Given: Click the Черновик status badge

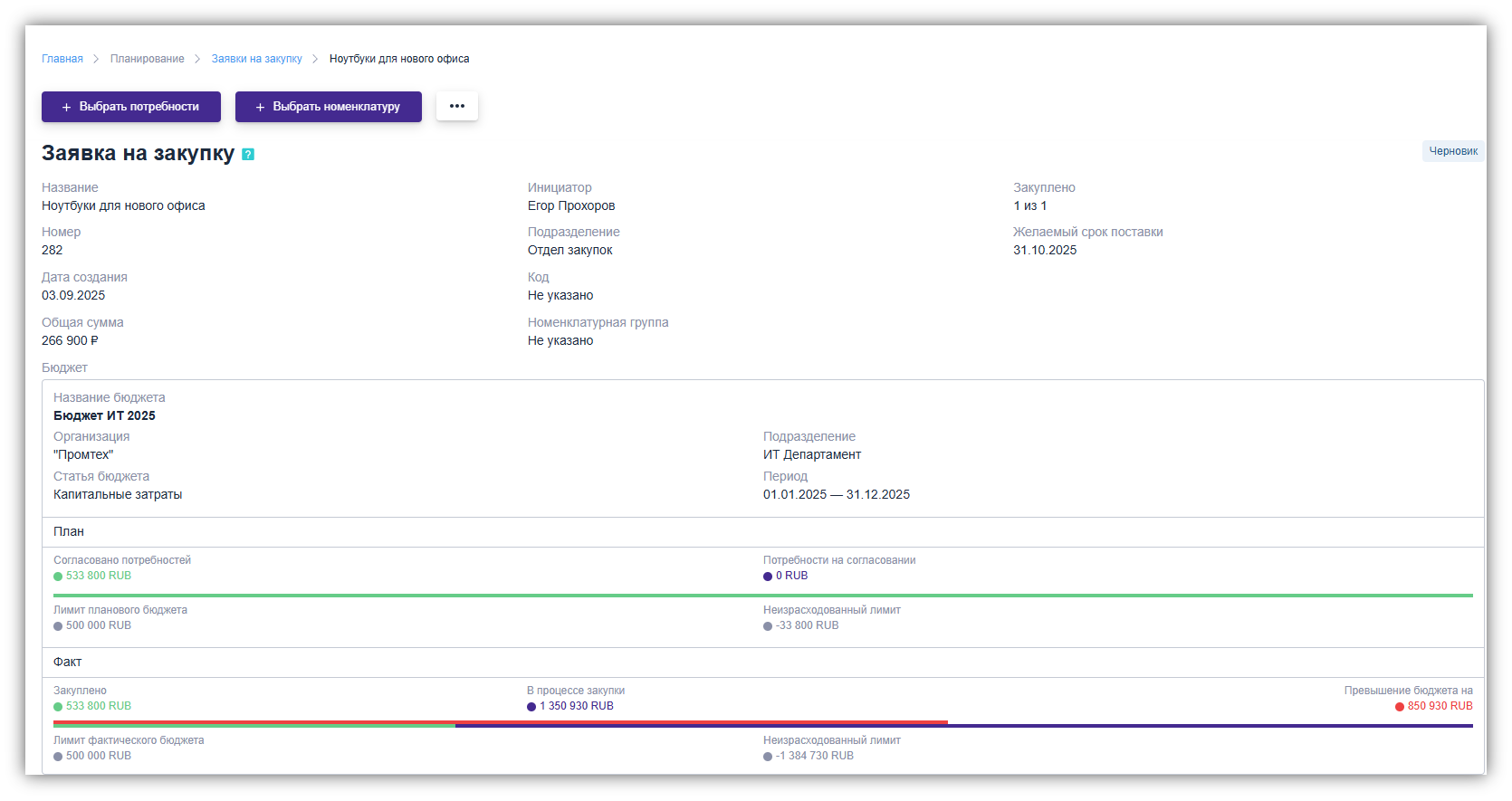Looking at the screenshot, I should point(1452,151).
